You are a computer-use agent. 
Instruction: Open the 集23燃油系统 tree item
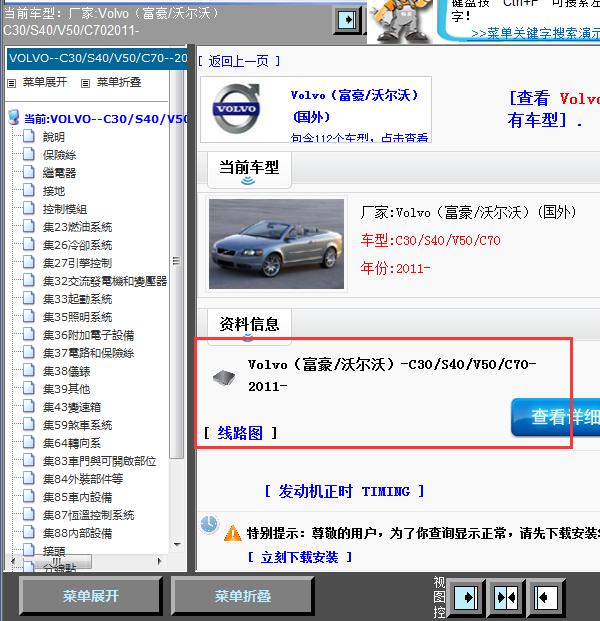(77, 227)
